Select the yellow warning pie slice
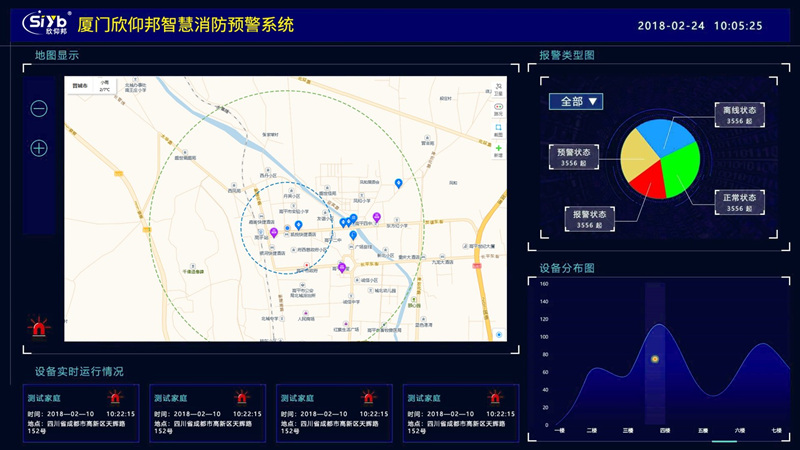The height and width of the screenshot is (450, 800). (x=638, y=155)
